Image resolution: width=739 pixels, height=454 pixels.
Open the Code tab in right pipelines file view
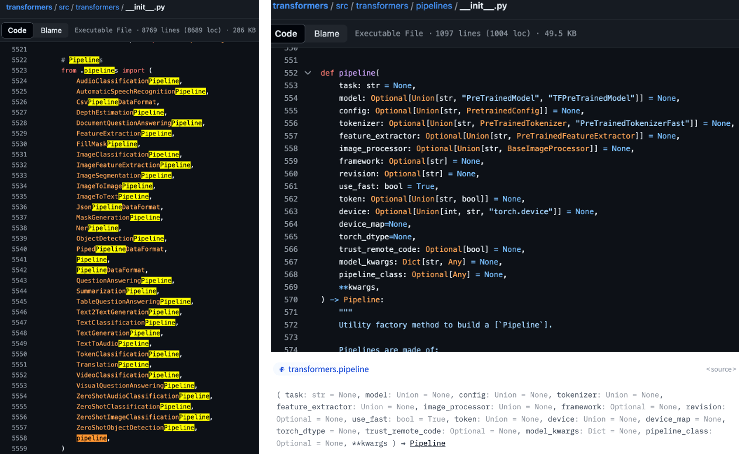coord(286,33)
